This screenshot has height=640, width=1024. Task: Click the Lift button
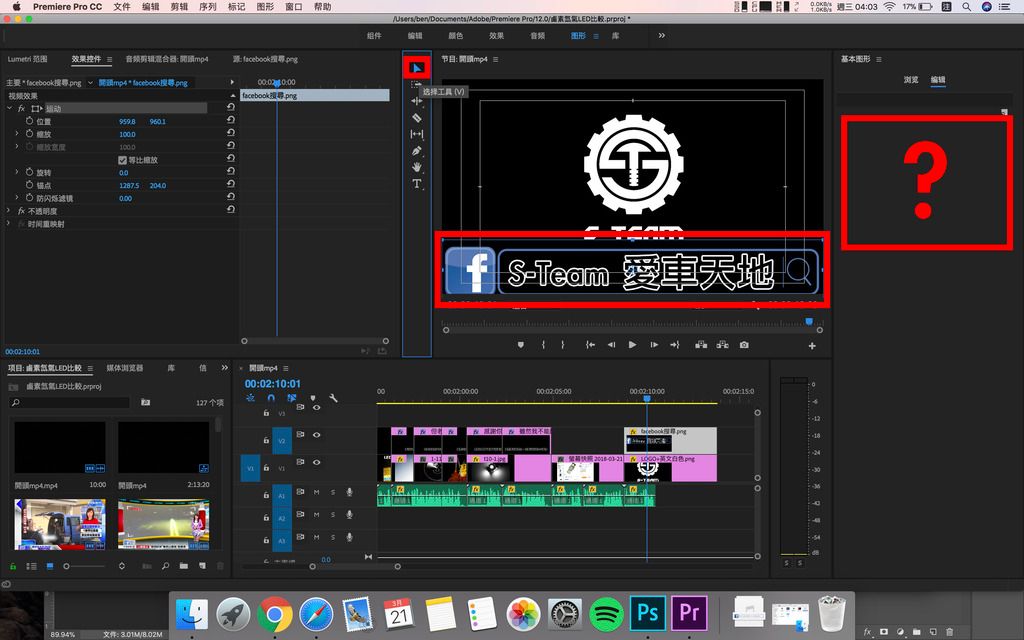tap(701, 345)
